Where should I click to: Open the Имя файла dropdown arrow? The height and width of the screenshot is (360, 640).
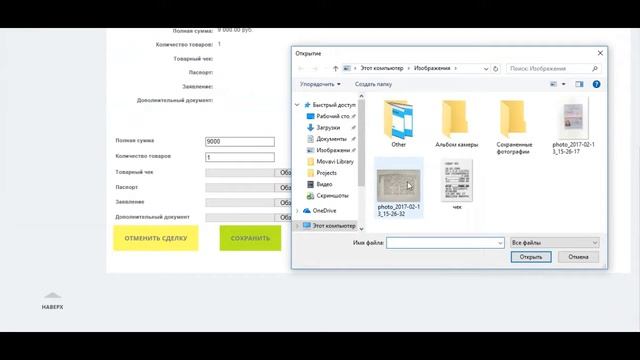click(500, 243)
